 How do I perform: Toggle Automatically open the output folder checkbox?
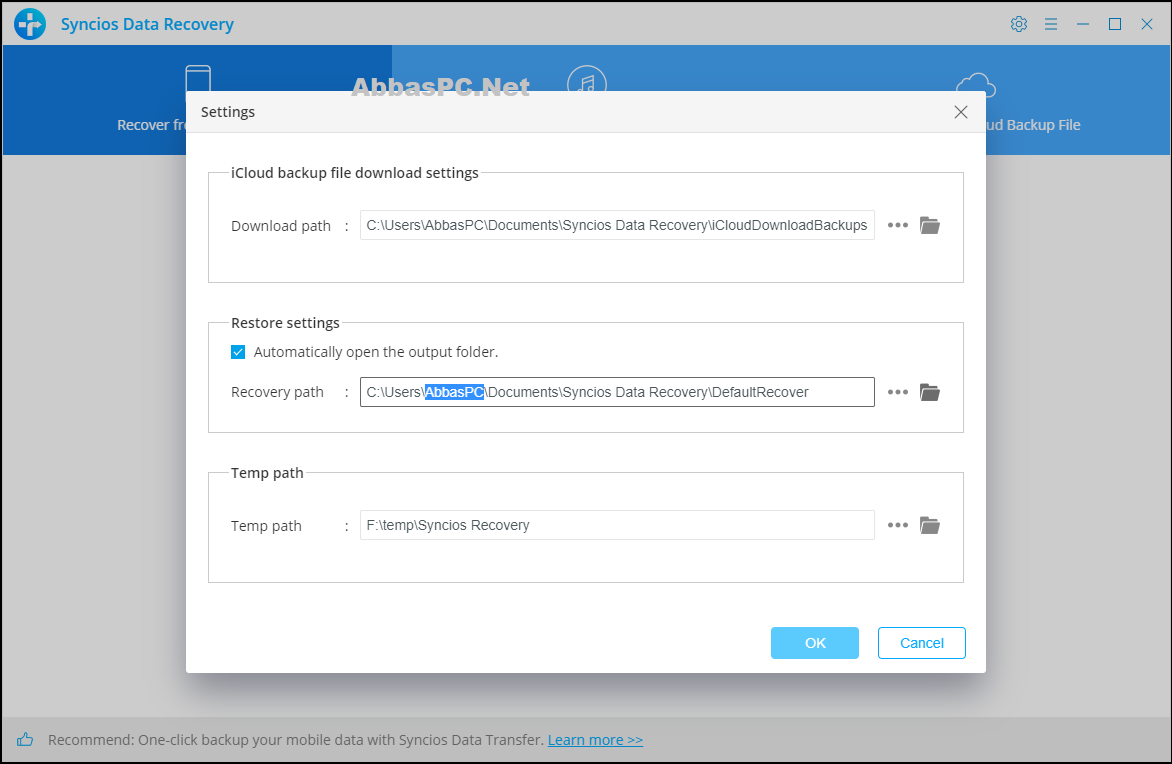[238, 351]
